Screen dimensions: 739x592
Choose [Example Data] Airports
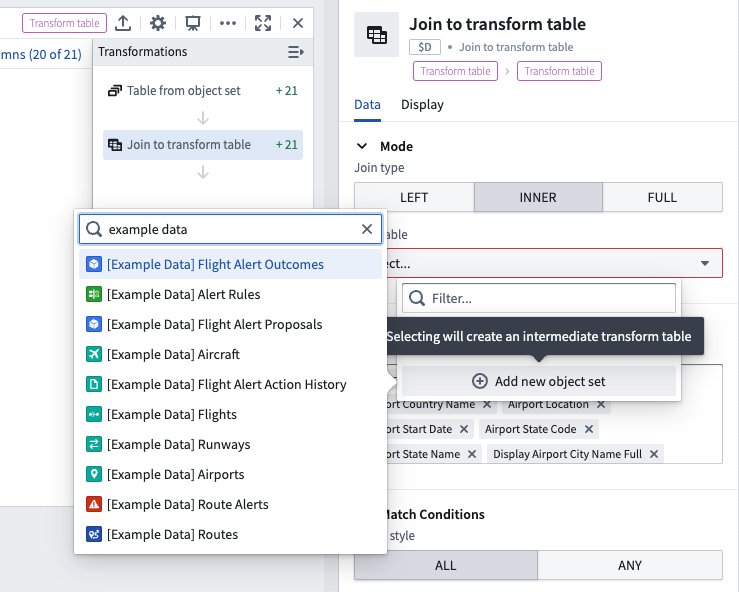230,475
